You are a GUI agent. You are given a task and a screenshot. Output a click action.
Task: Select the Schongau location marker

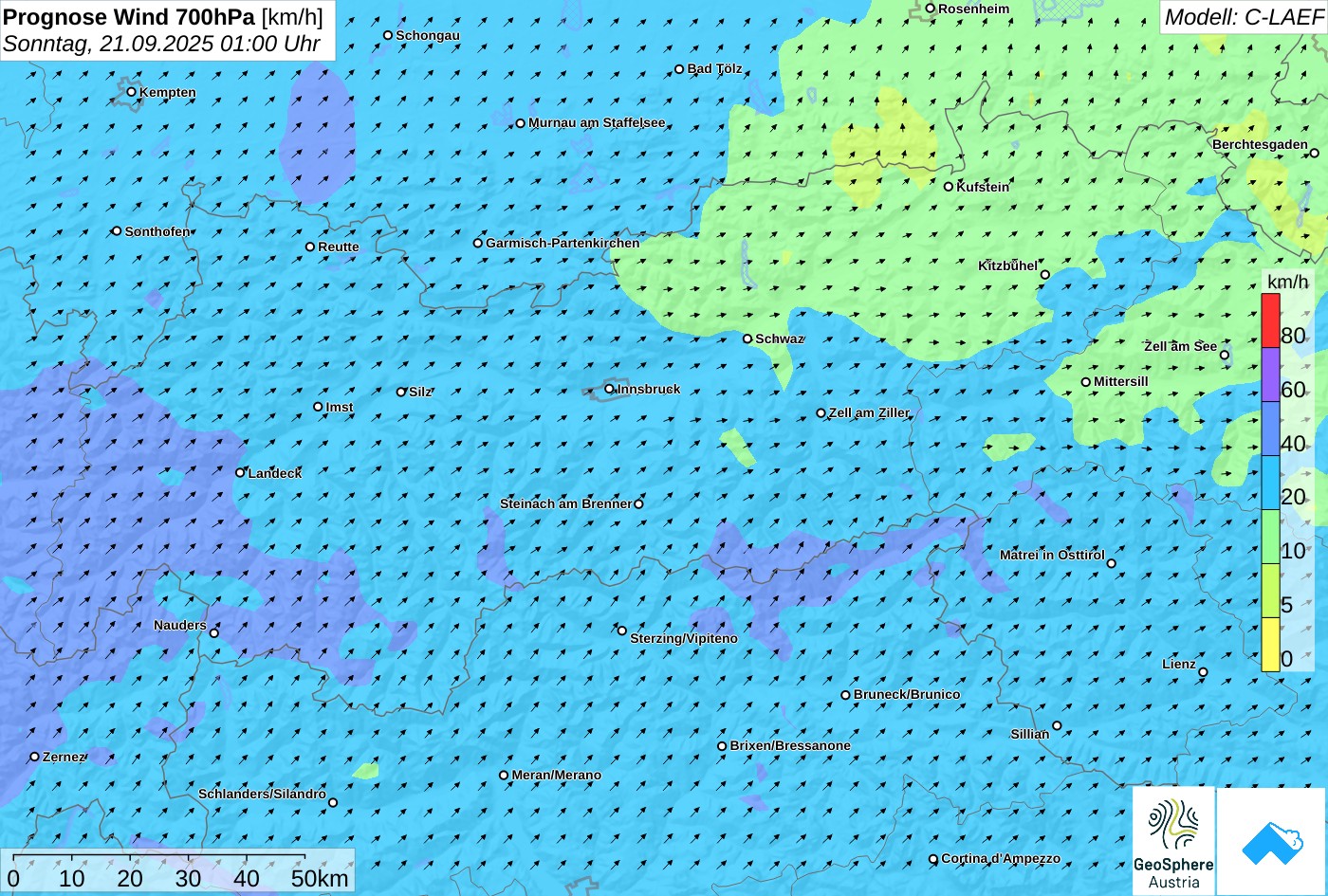point(388,35)
